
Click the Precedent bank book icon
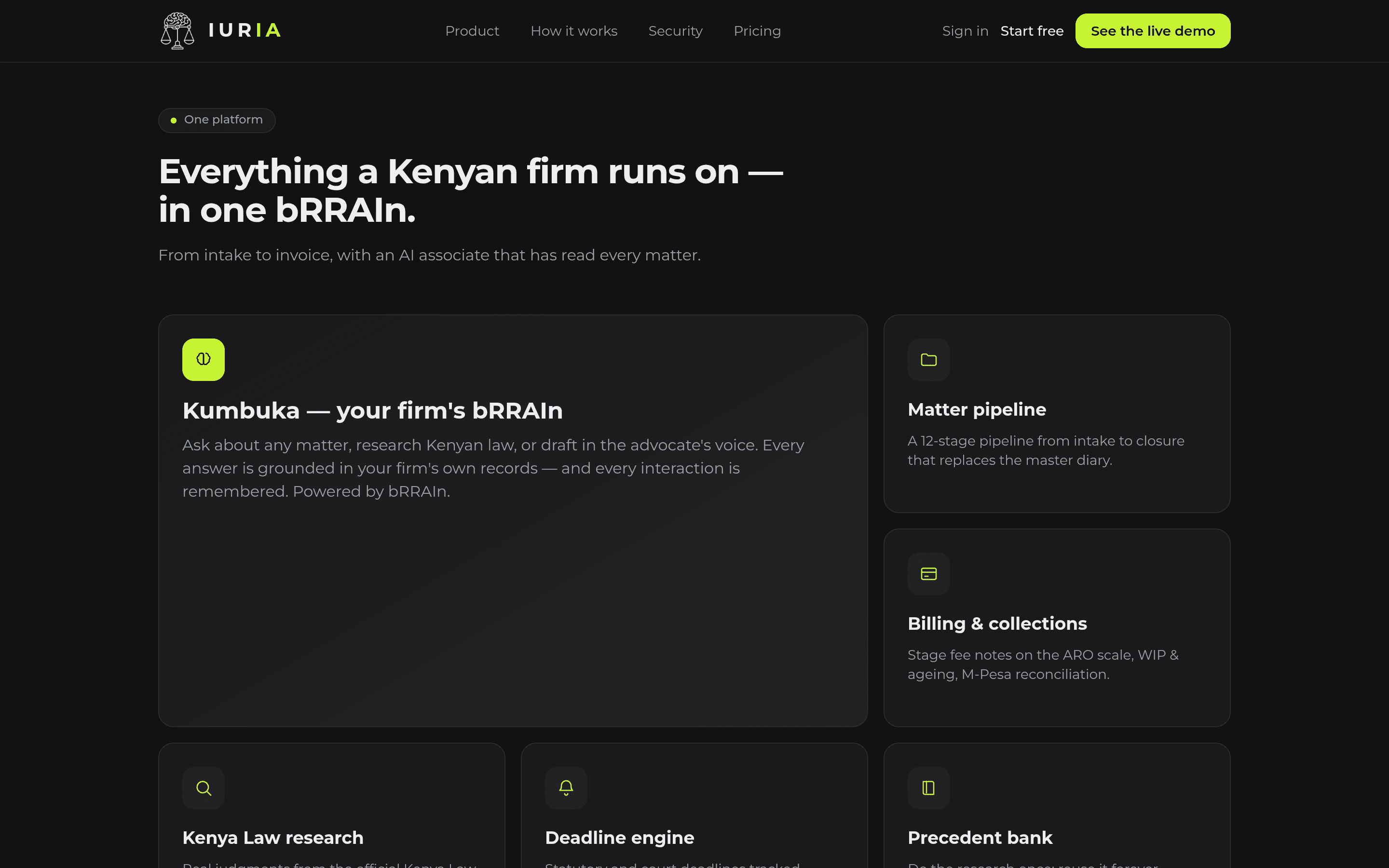929,787
